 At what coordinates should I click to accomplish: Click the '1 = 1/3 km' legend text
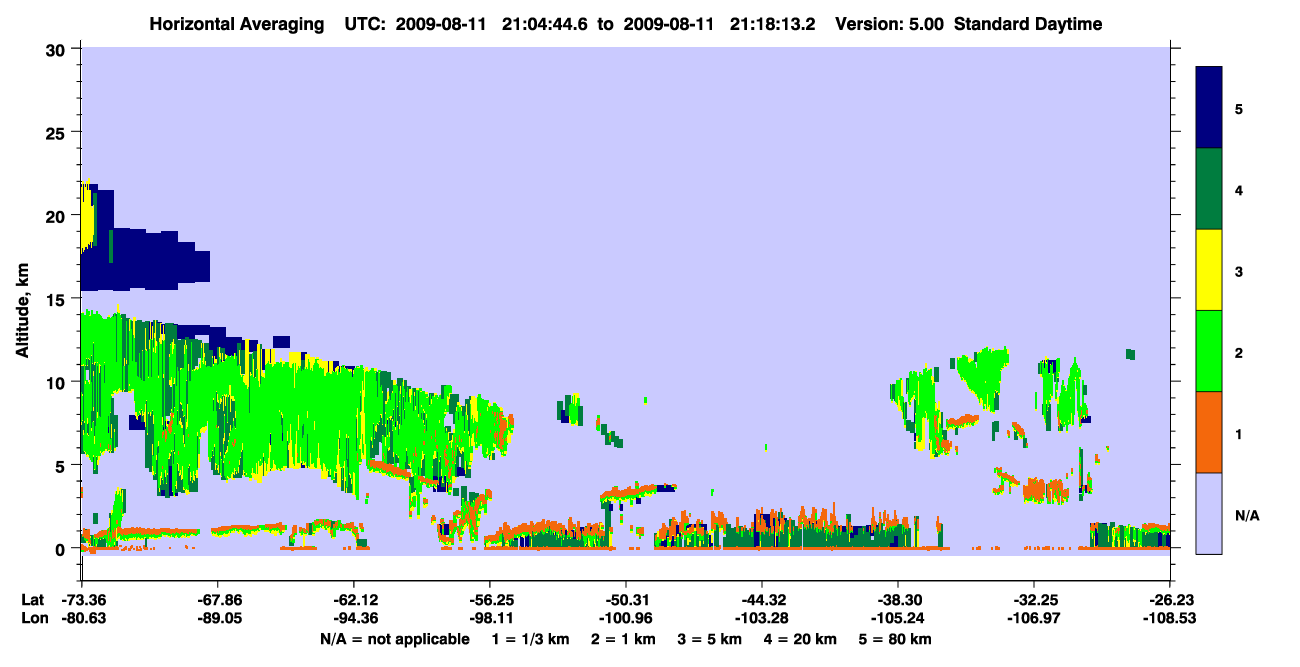tap(531, 639)
